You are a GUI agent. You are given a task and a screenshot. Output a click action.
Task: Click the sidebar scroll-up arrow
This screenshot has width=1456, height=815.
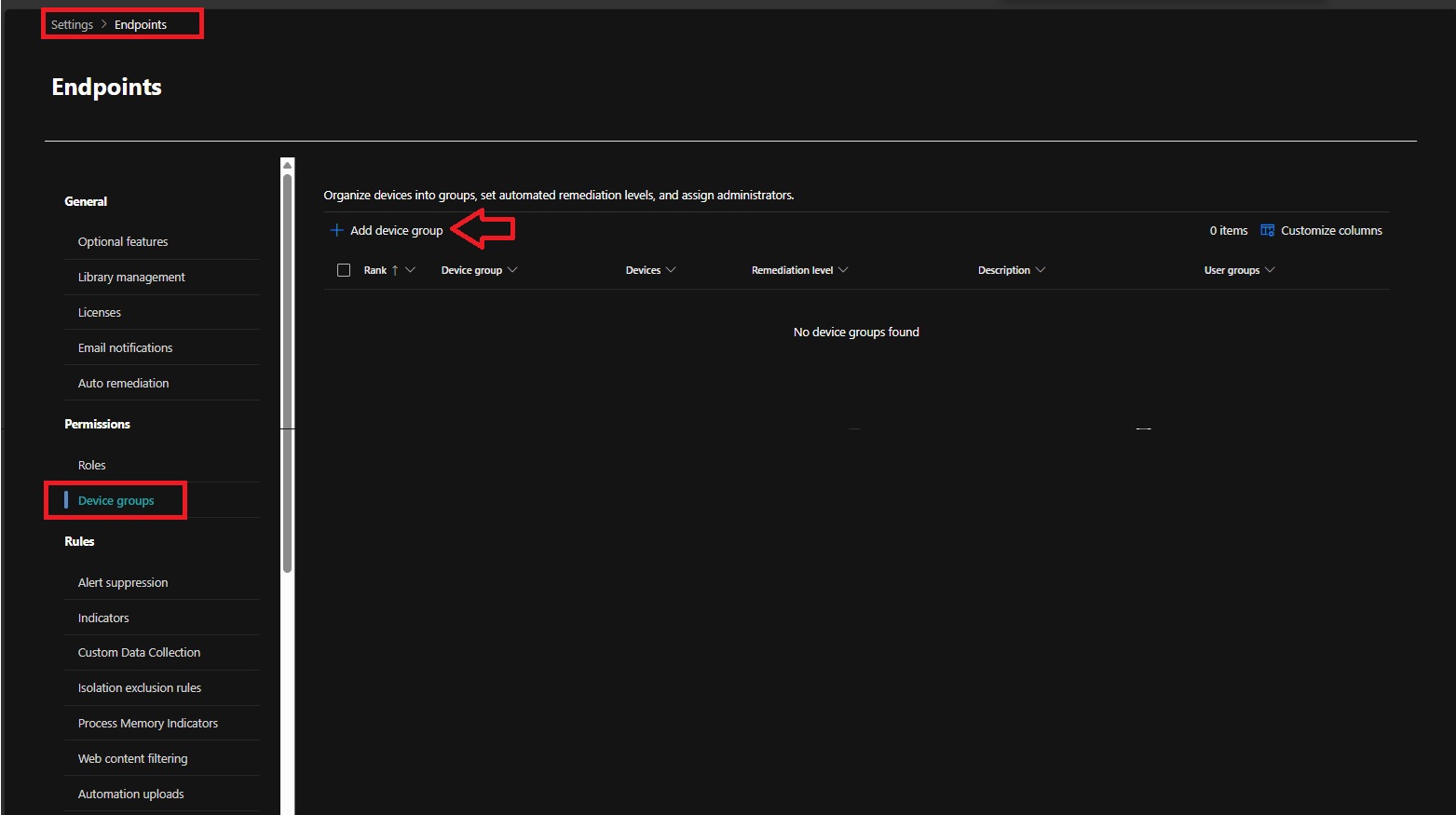point(287,165)
